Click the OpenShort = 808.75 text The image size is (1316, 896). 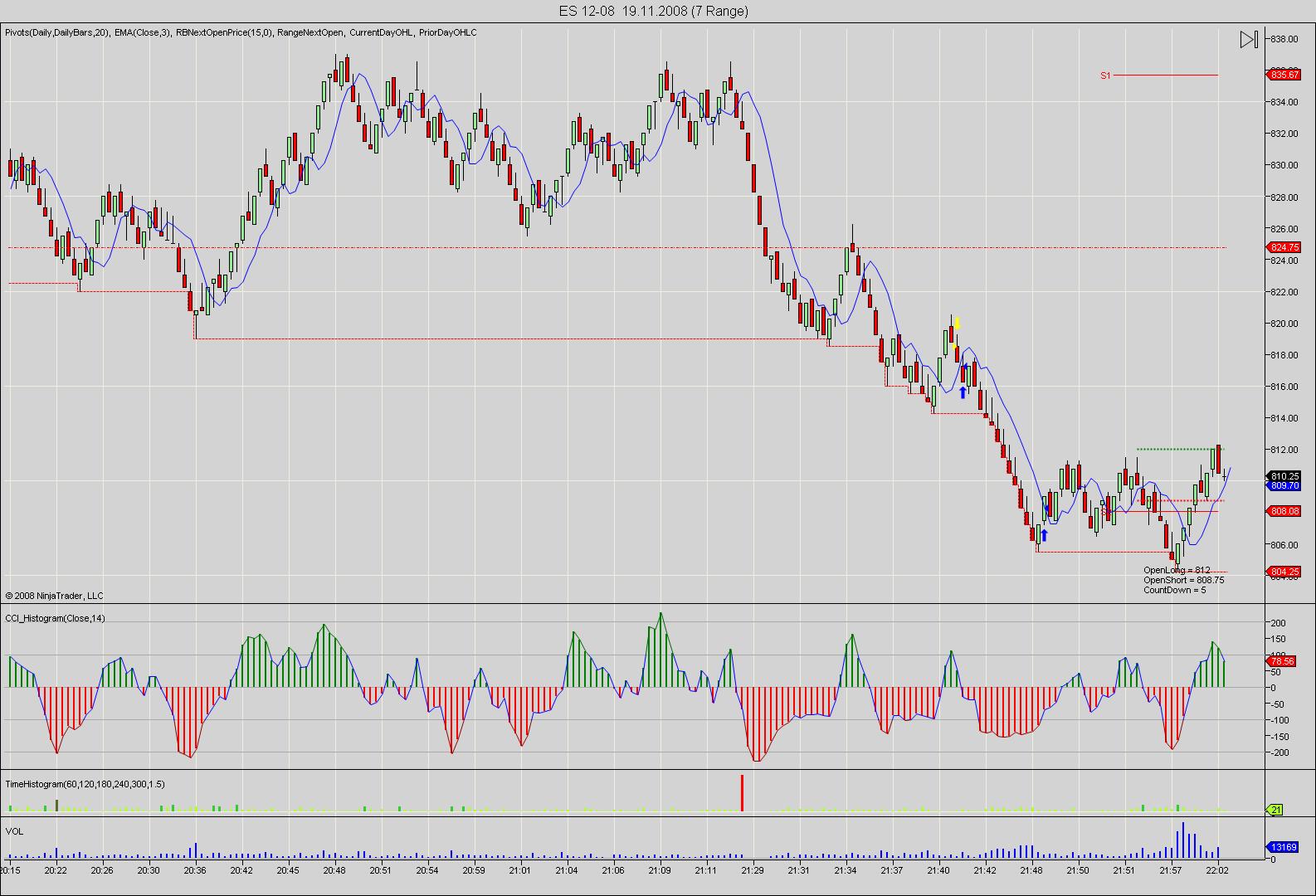point(1183,580)
